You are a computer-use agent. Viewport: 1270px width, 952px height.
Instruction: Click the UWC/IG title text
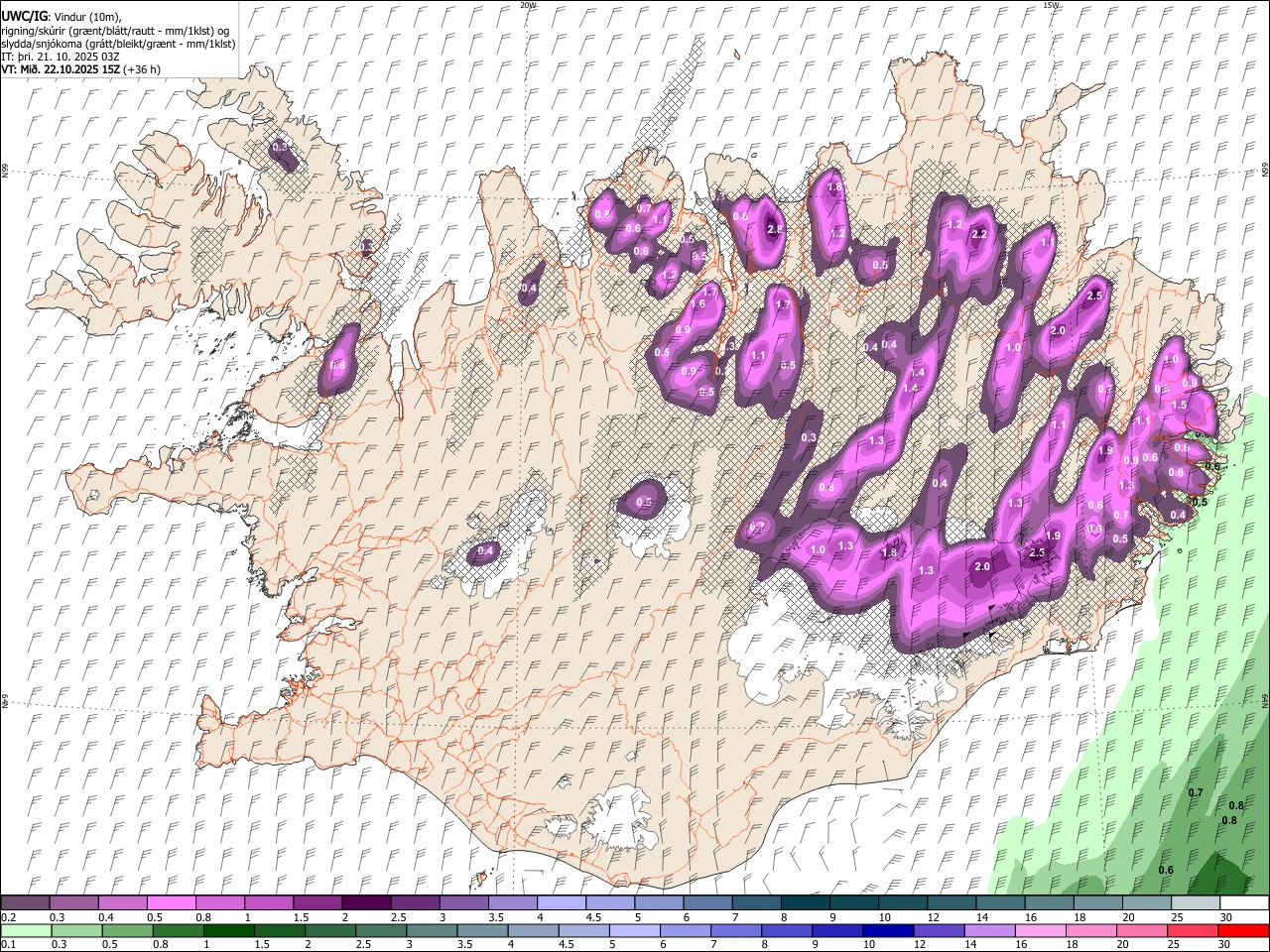(23, 16)
